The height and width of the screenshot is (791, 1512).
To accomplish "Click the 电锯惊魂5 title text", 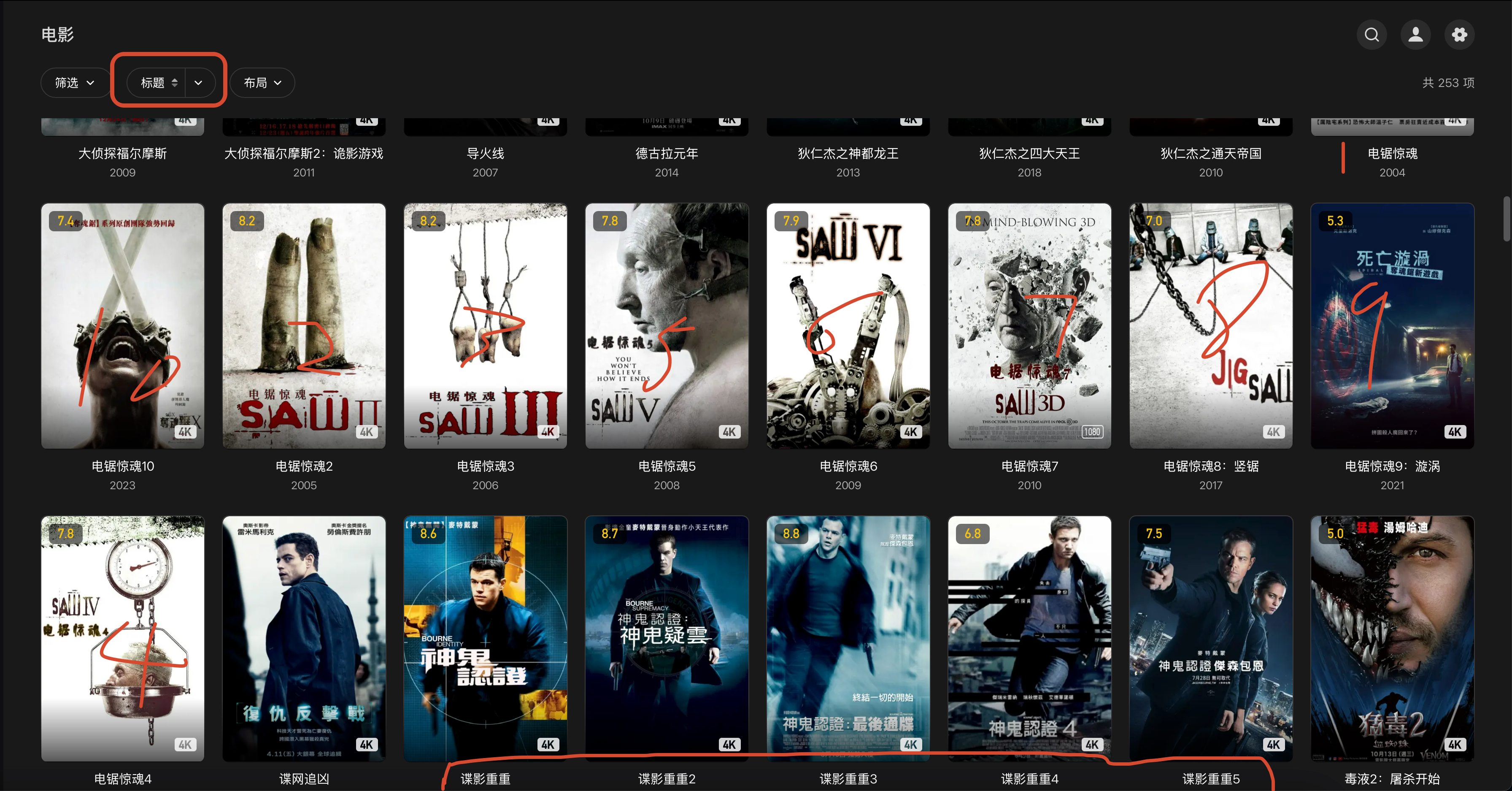I will tap(667, 466).
